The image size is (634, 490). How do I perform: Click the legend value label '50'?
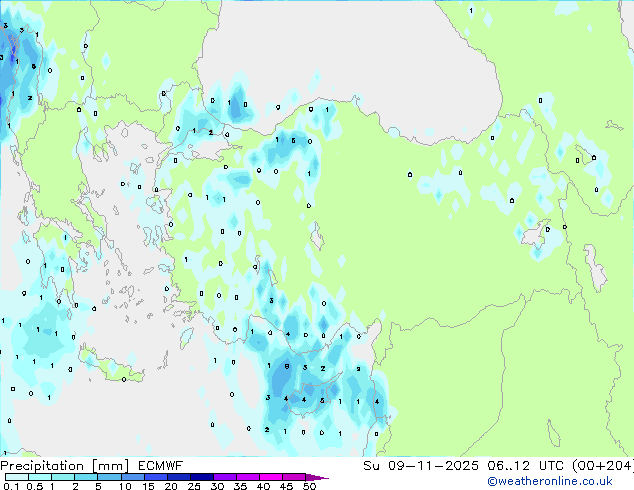pyautogui.click(x=309, y=486)
